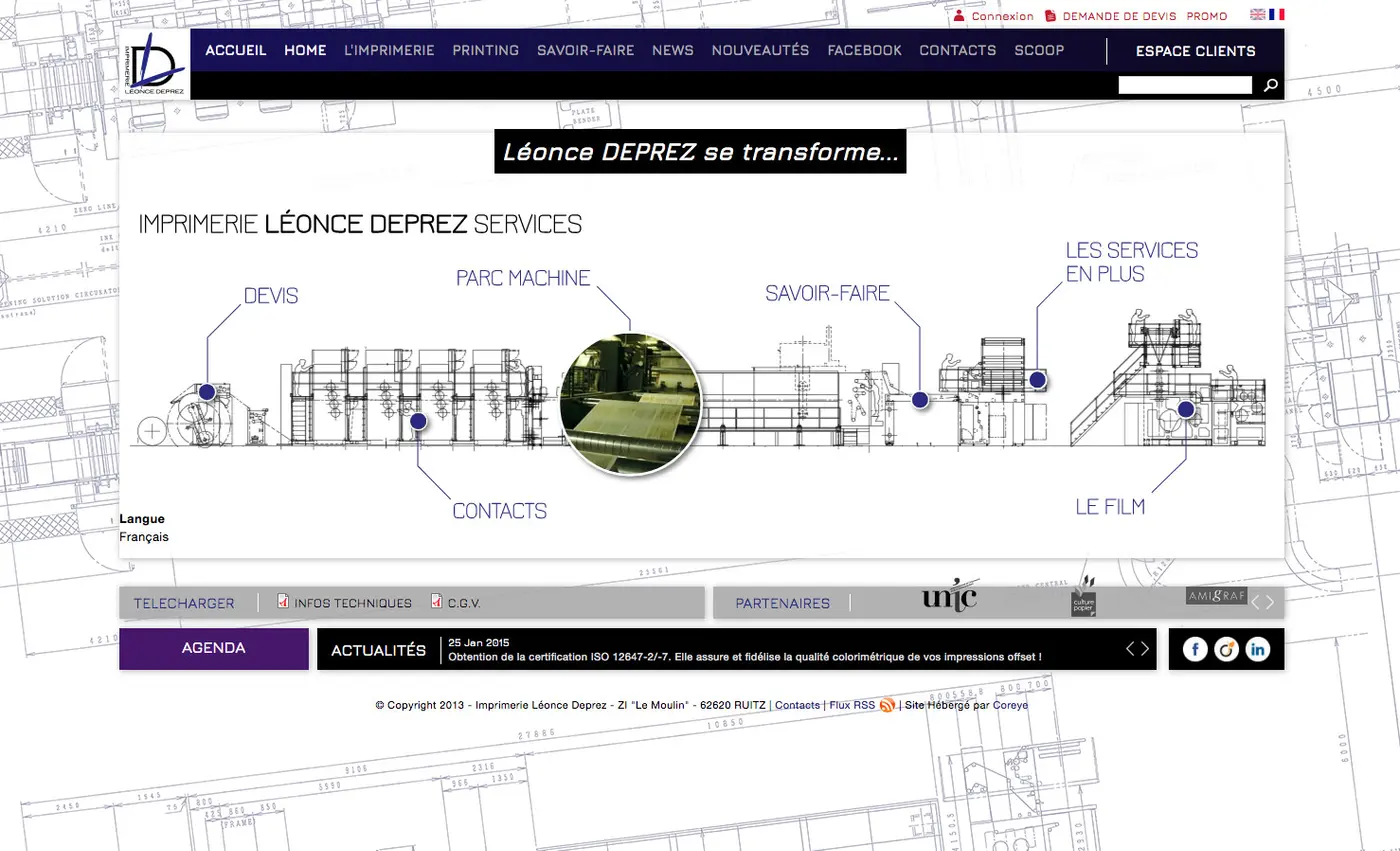1400x851 pixels.
Task: Switch to the French flag language
Action: pyautogui.click(x=1277, y=15)
